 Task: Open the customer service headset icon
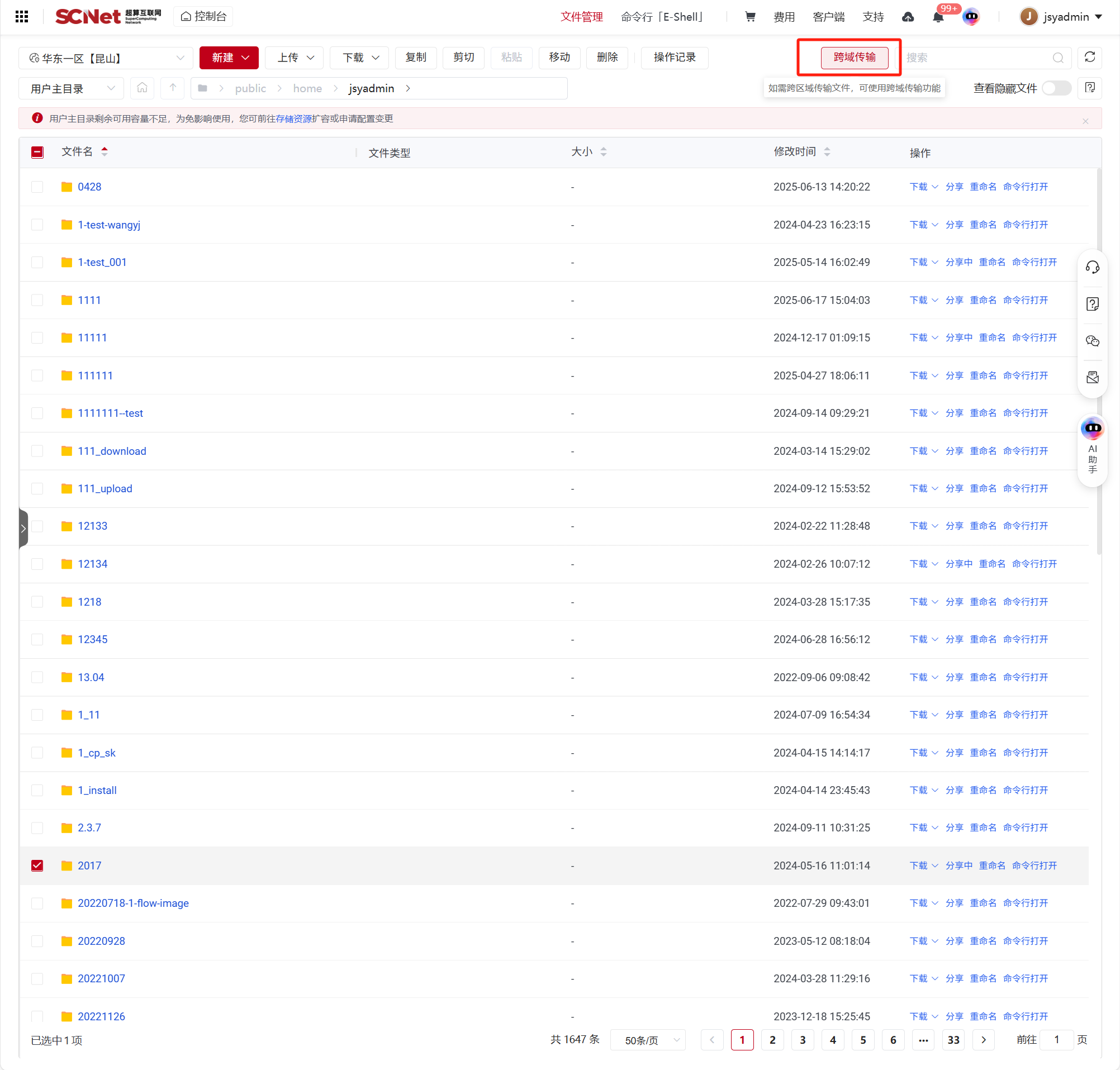pos(1092,268)
